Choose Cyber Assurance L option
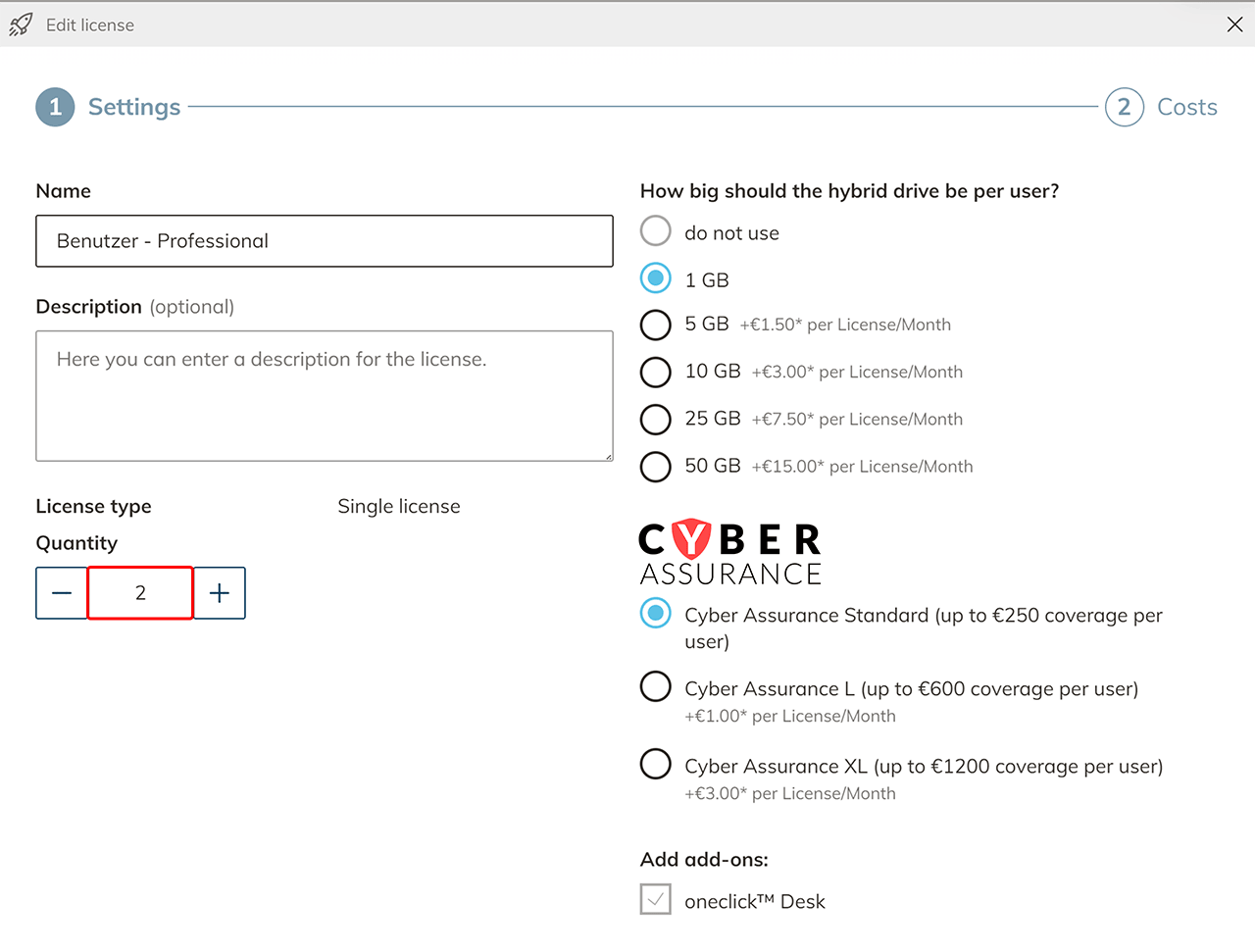Viewport: 1255px width, 952px height. point(655,686)
